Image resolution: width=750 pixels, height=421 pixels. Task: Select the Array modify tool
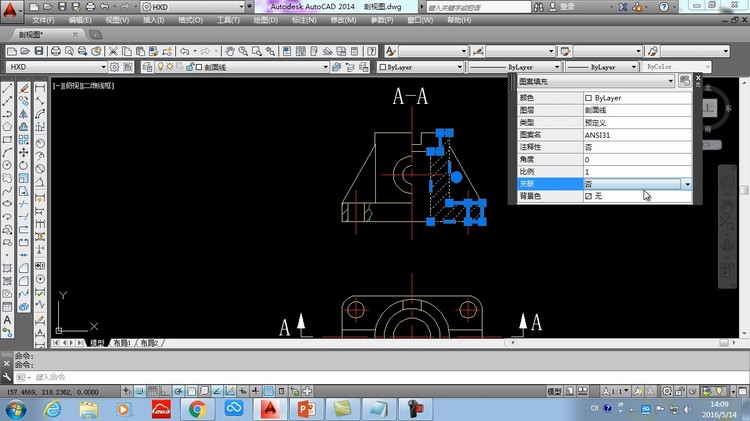coord(23,140)
